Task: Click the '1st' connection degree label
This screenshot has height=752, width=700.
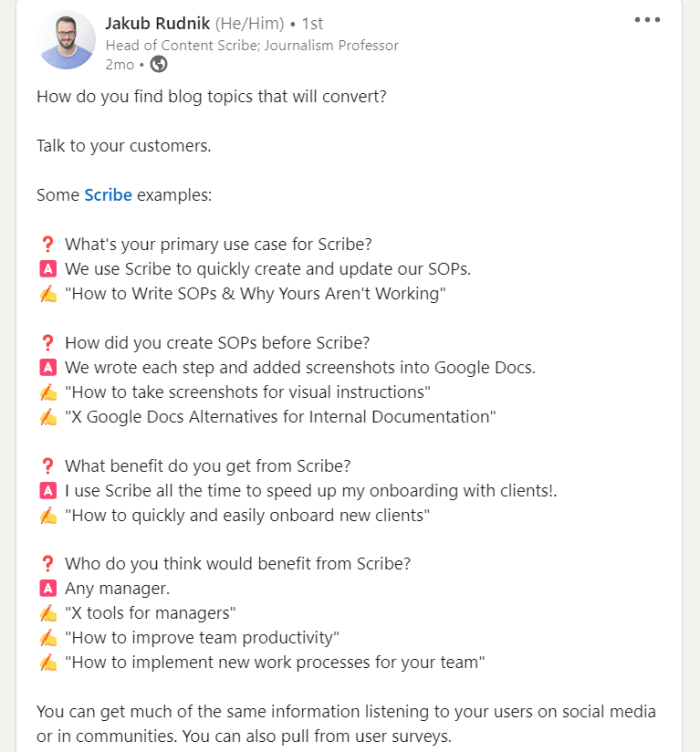Action: pyautogui.click(x=313, y=23)
